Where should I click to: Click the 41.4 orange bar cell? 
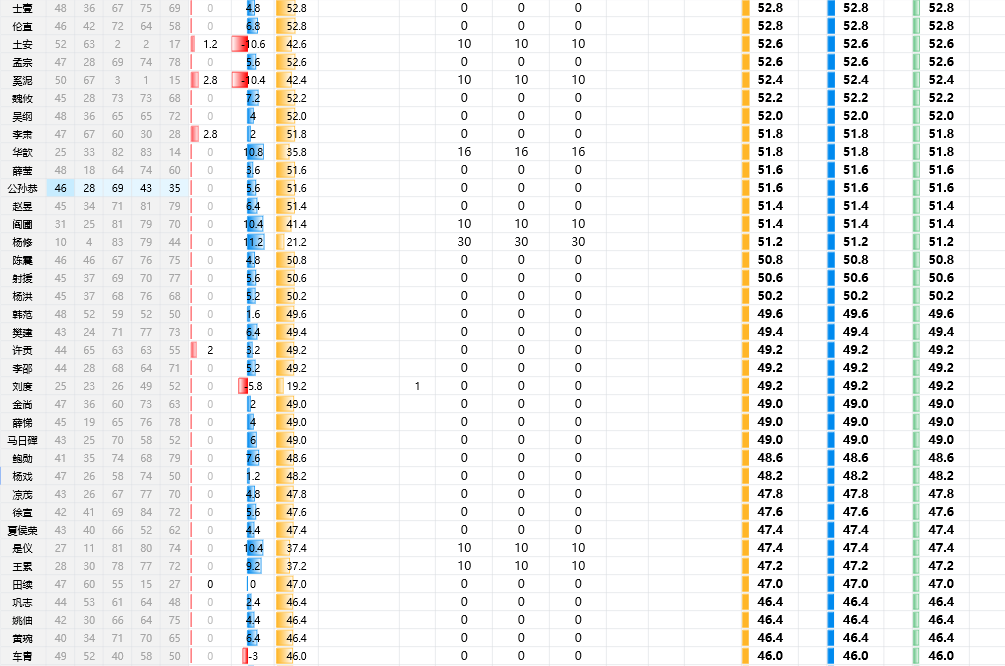pos(296,224)
